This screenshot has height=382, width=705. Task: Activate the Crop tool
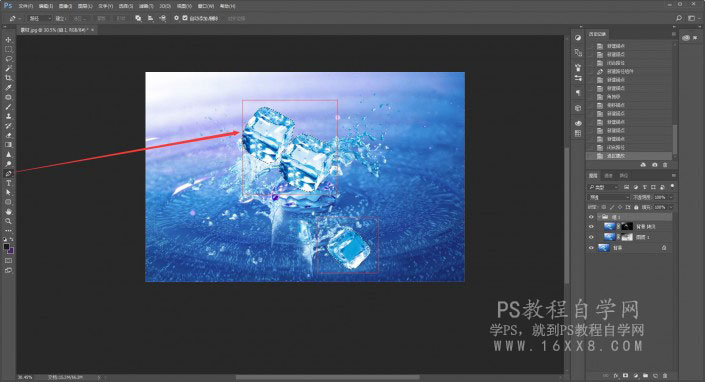(8, 78)
